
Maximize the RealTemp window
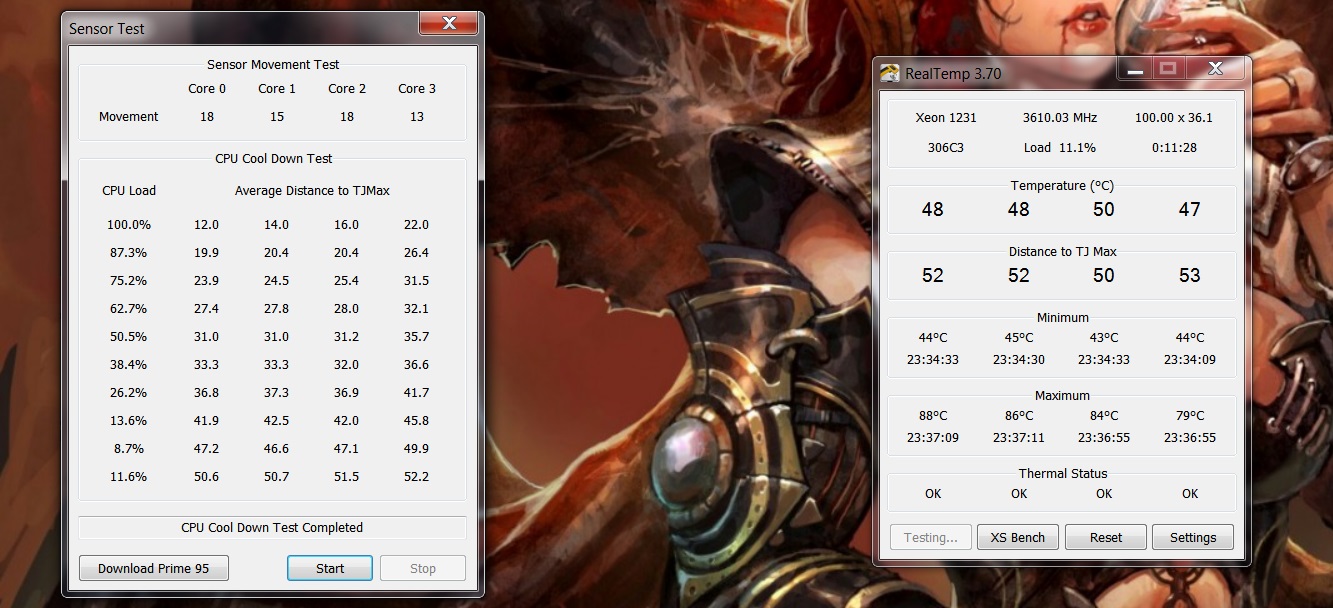(x=1167, y=69)
